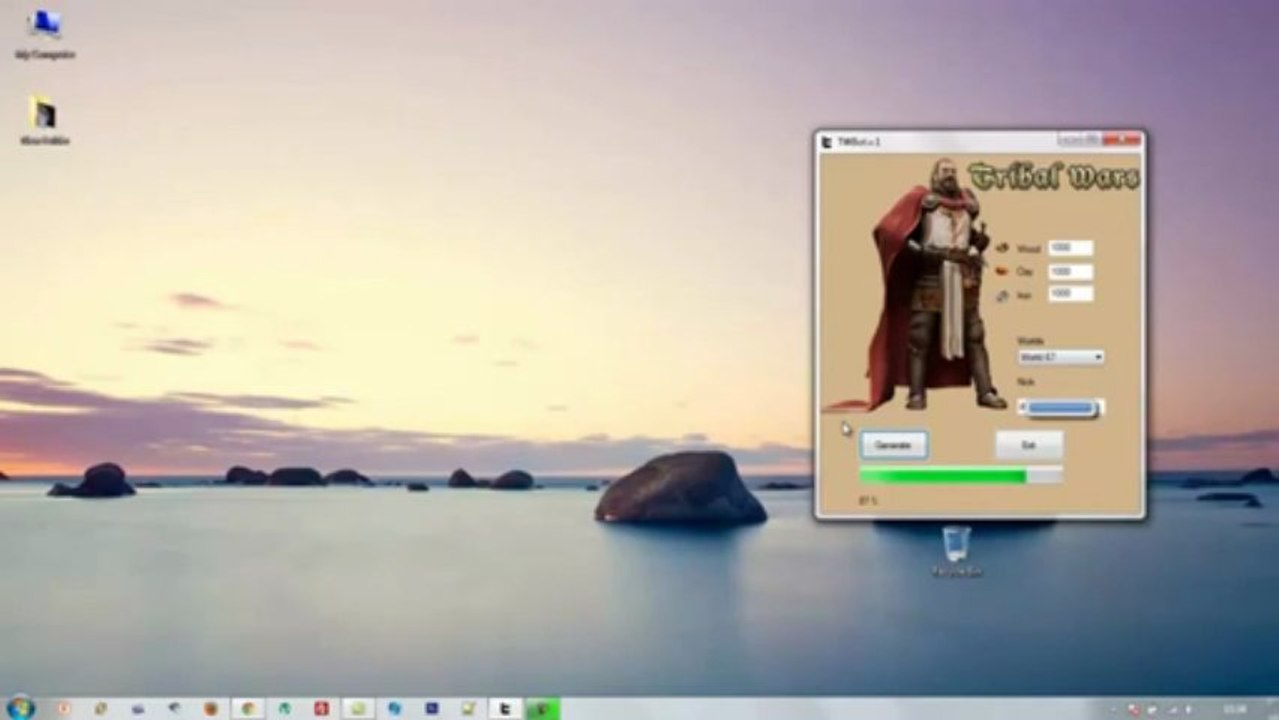Click the Exit button
The width and height of the screenshot is (1279, 720).
tap(1029, 445)
